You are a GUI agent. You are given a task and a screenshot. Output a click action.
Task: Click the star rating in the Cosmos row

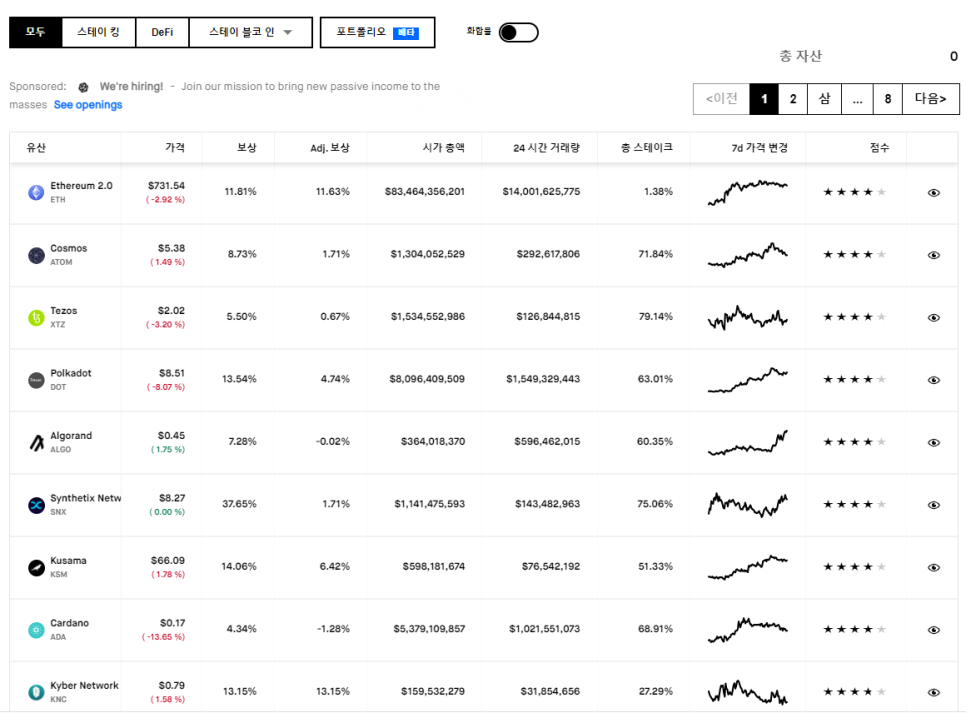coord(854,254)
